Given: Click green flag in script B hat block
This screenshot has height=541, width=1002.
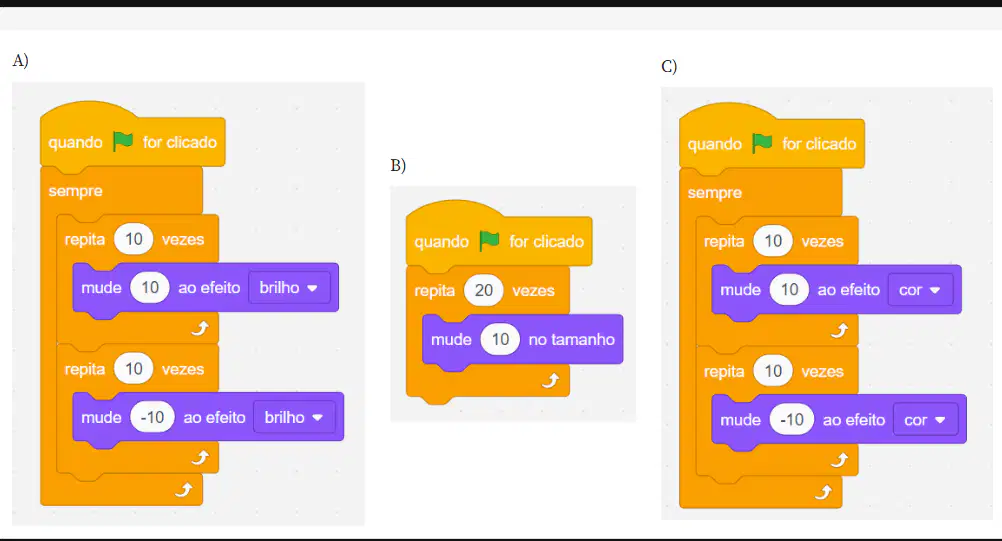Looking at the screenshot, I should click(489, 241).
